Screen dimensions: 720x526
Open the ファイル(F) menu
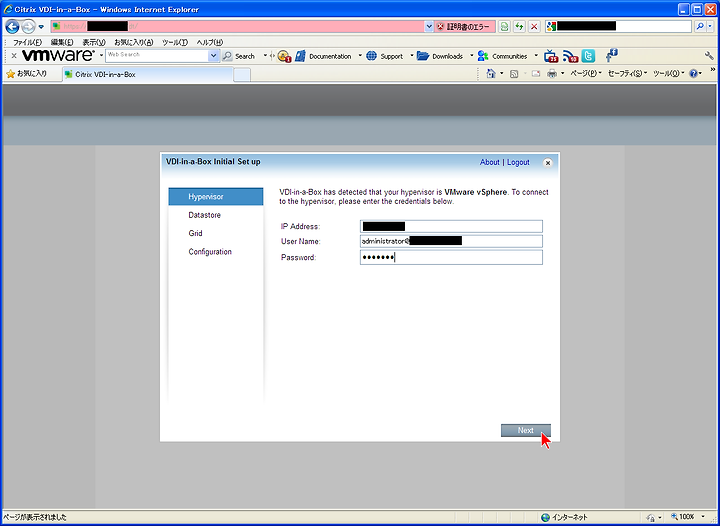27,42
